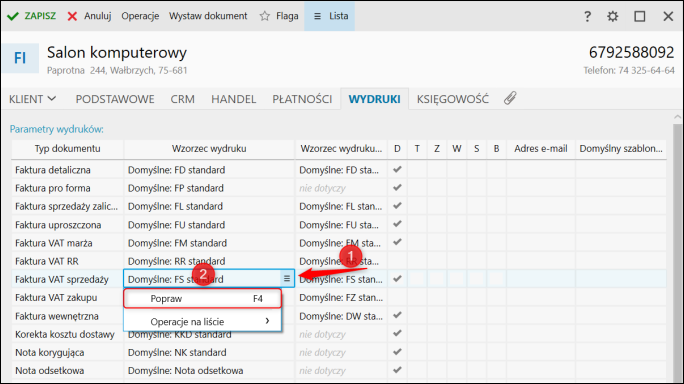Screen dimensions: 684x384
Task: Click the Domyślne: DW sta... cell
Action: point(341,316)
